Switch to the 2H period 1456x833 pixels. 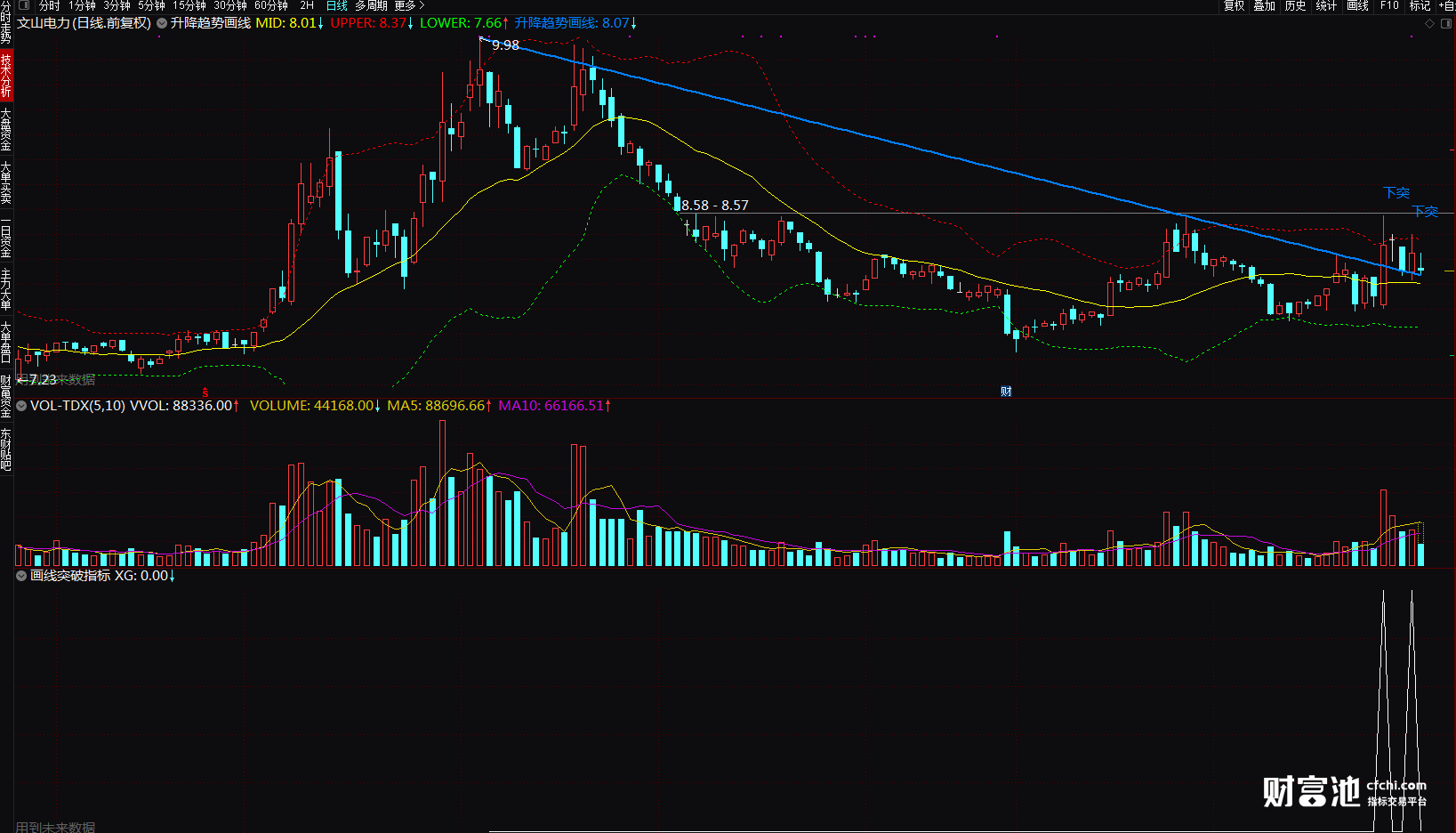(307, 5)
